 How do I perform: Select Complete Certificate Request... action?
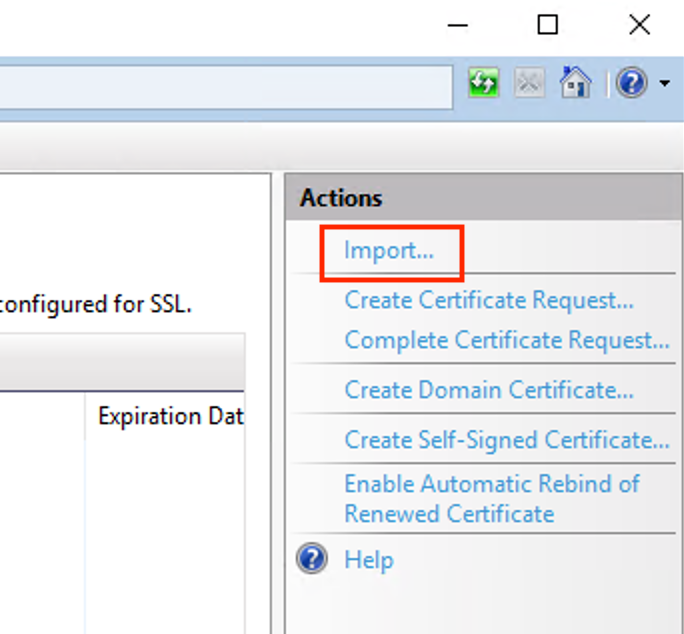point(507,340)
